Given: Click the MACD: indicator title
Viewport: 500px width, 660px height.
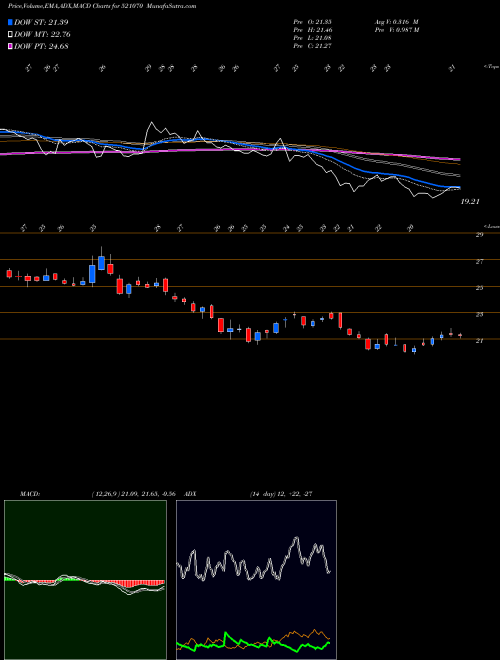Looking at the screenshot, I should pyautogui.click(x=29, y=494).
